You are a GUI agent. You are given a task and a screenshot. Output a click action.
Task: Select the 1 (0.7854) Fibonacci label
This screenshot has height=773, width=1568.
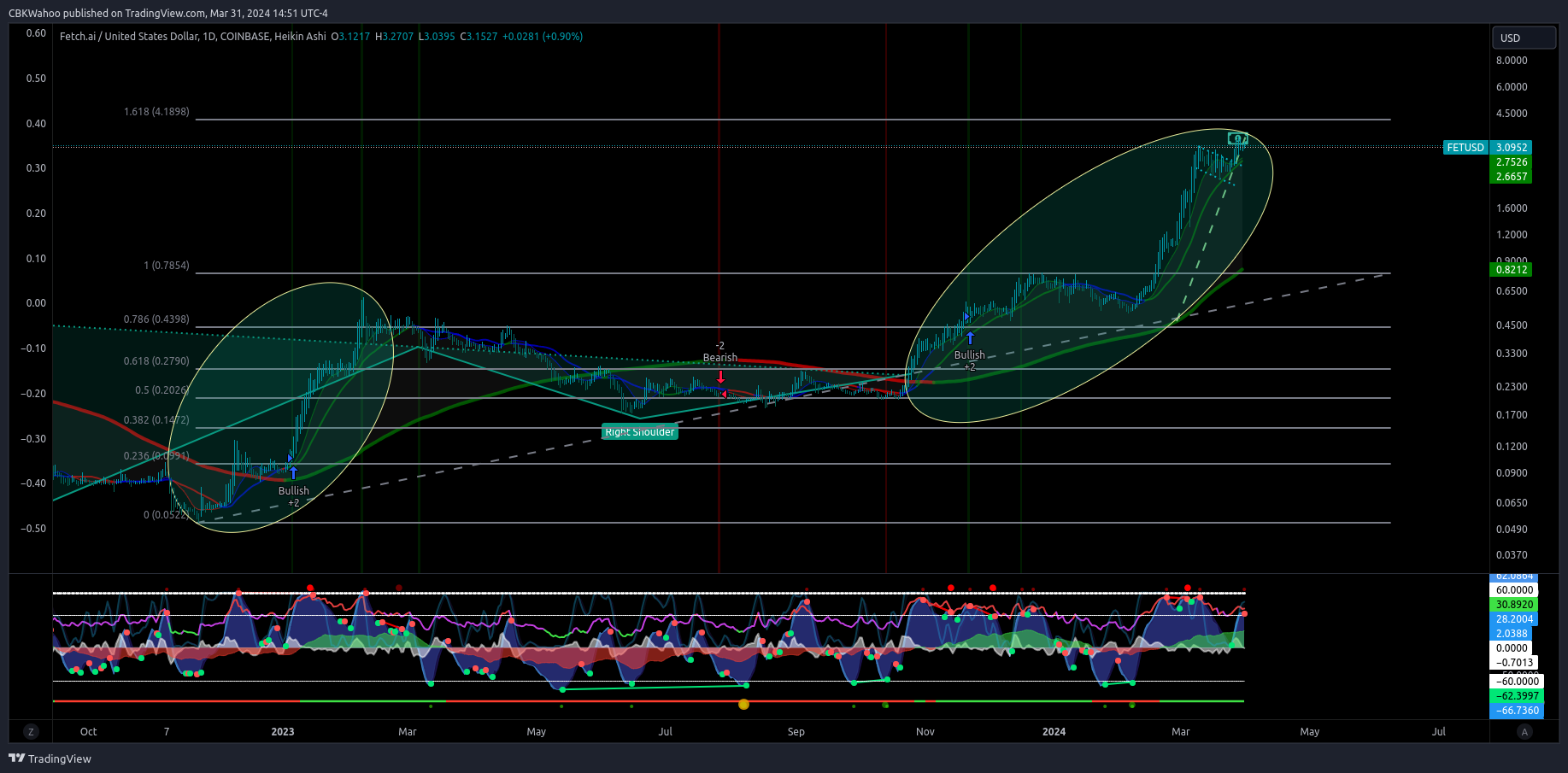(x=167, y=266)
